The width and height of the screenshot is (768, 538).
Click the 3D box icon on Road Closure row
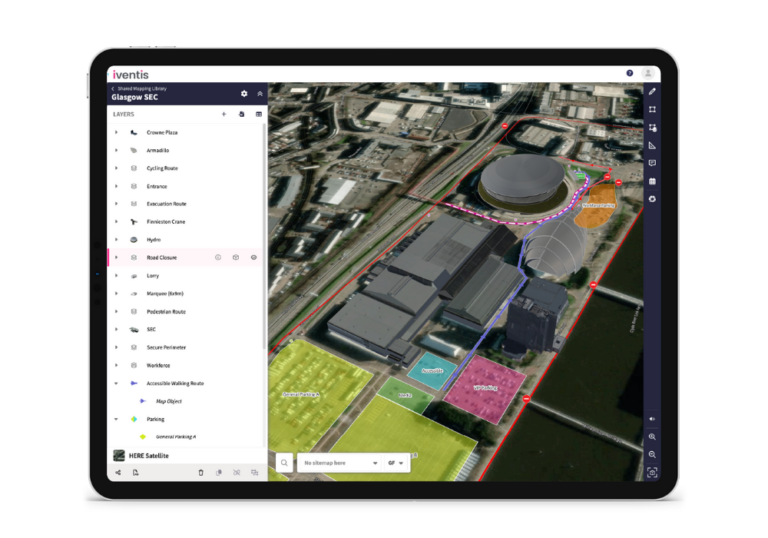click(x=236, y=257)
